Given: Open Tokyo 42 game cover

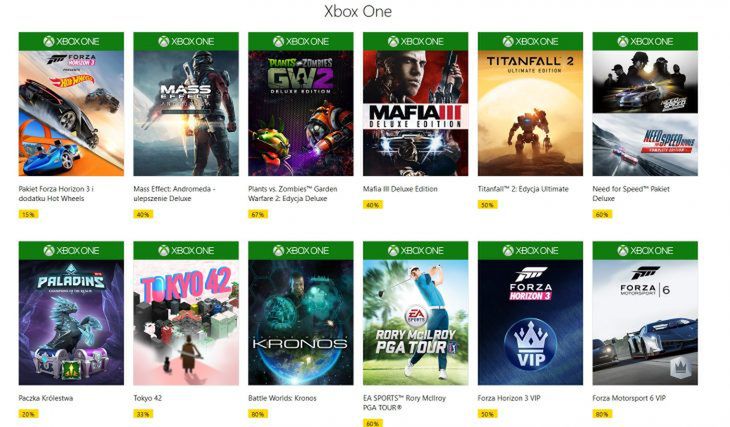Looking at the screenshot, I should click(x=186, y=322).
